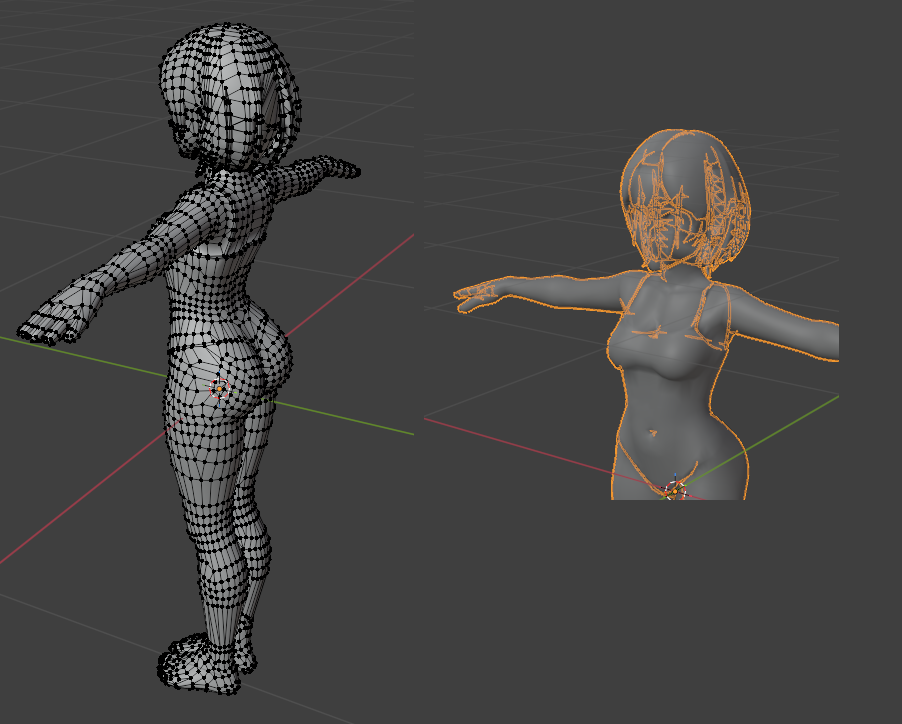
Task: Click the navel on the orange-outlined model
Action: (653, 432)
